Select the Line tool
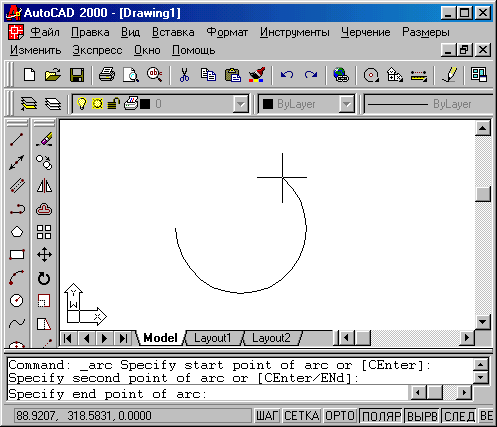The width and height of the screenshot is (497, 427). (17, 140)
